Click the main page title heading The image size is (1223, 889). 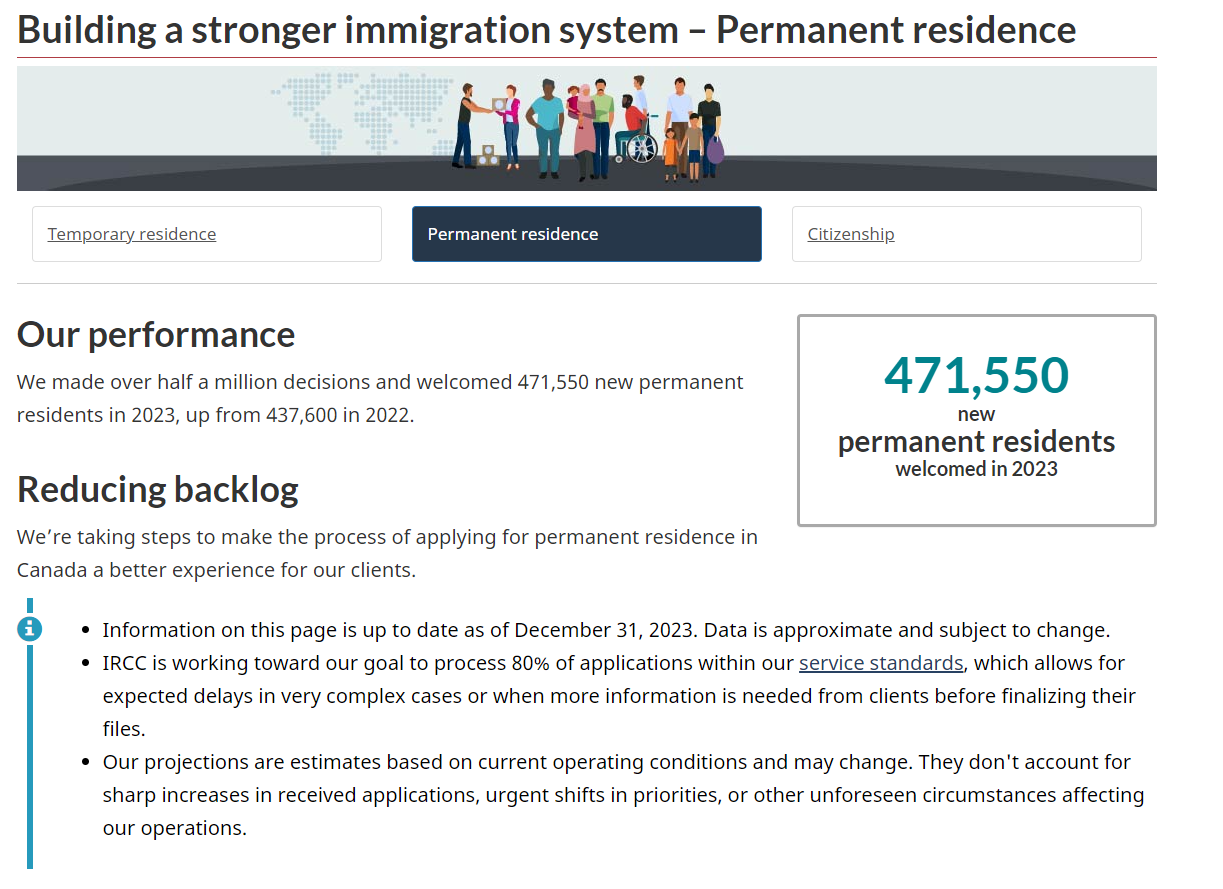point(546,30)
